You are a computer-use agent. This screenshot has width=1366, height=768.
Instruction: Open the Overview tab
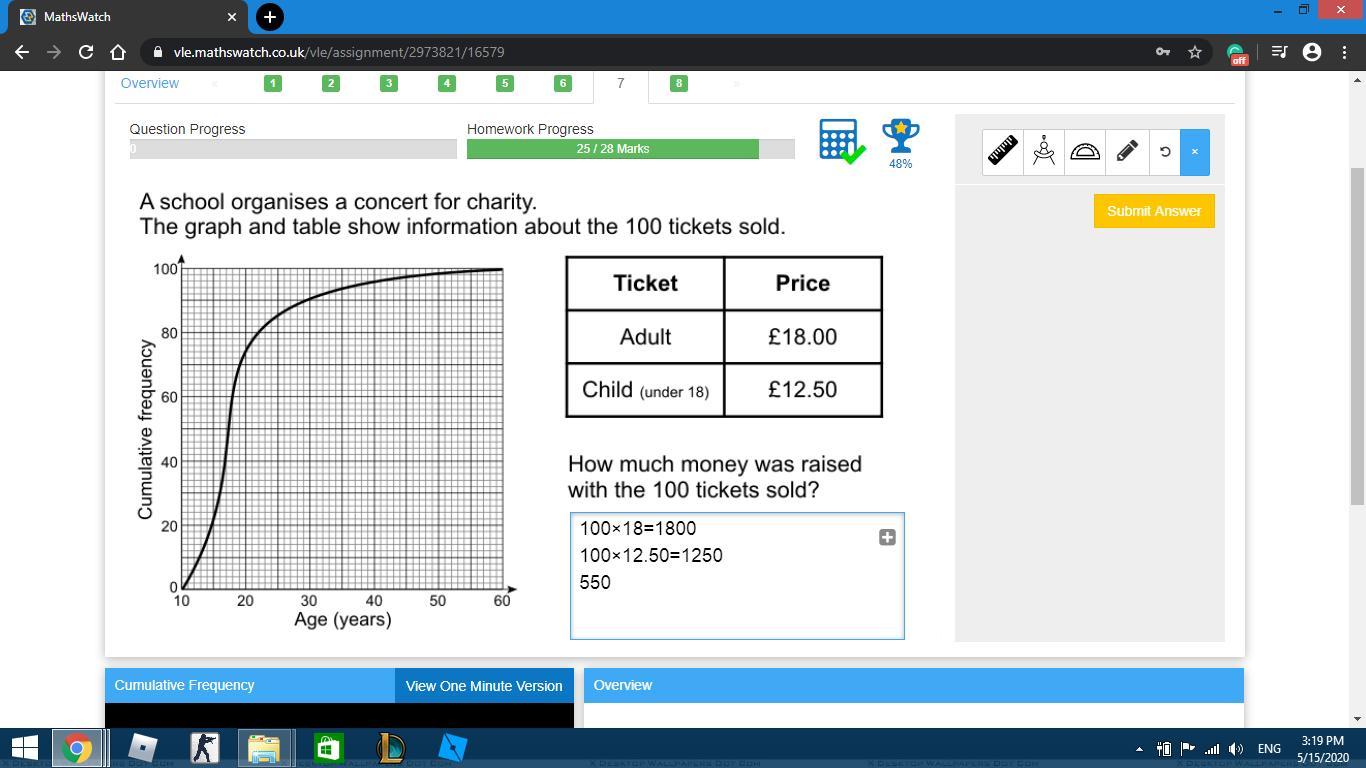150,83
